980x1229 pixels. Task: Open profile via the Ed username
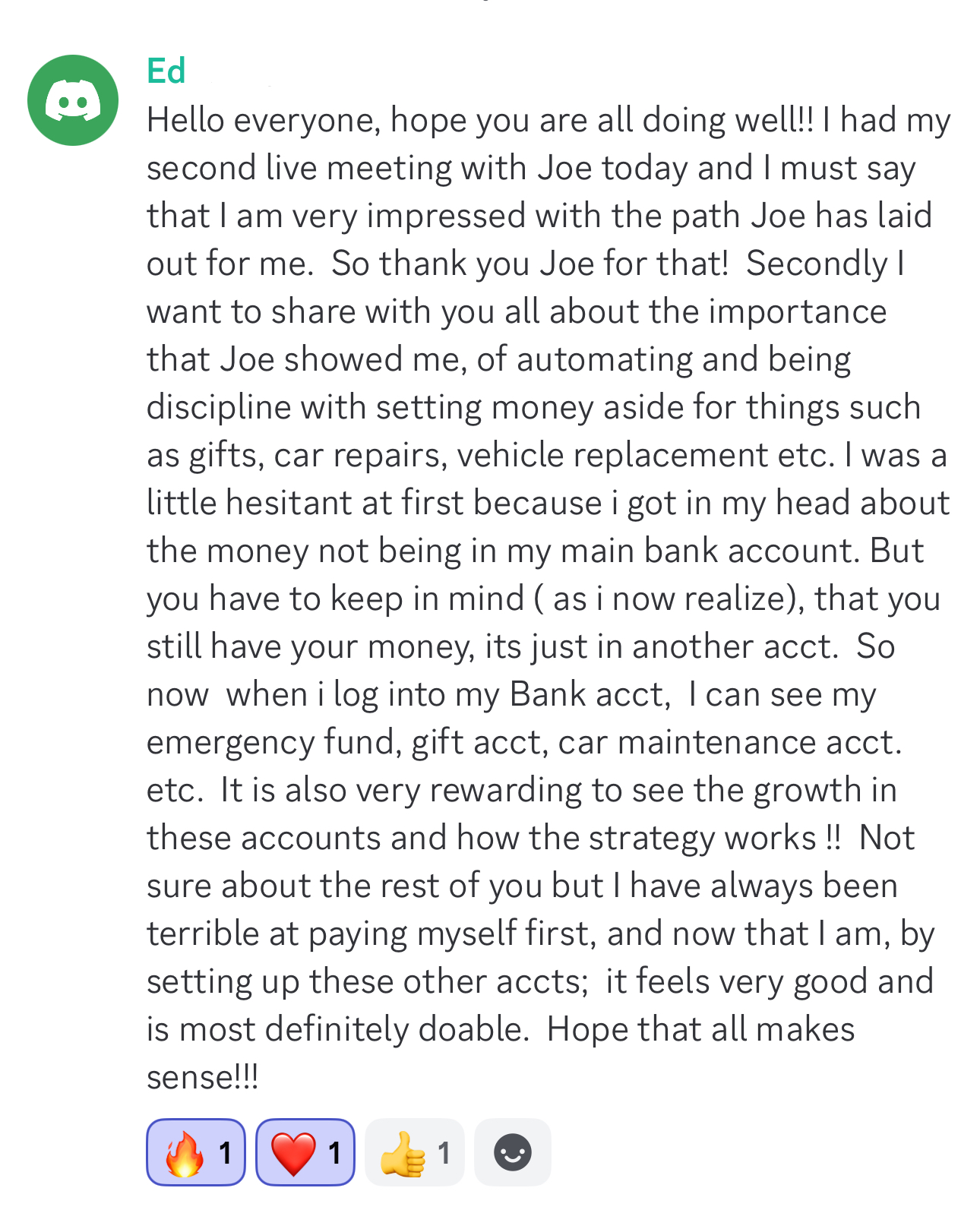(x=166, y=71)
